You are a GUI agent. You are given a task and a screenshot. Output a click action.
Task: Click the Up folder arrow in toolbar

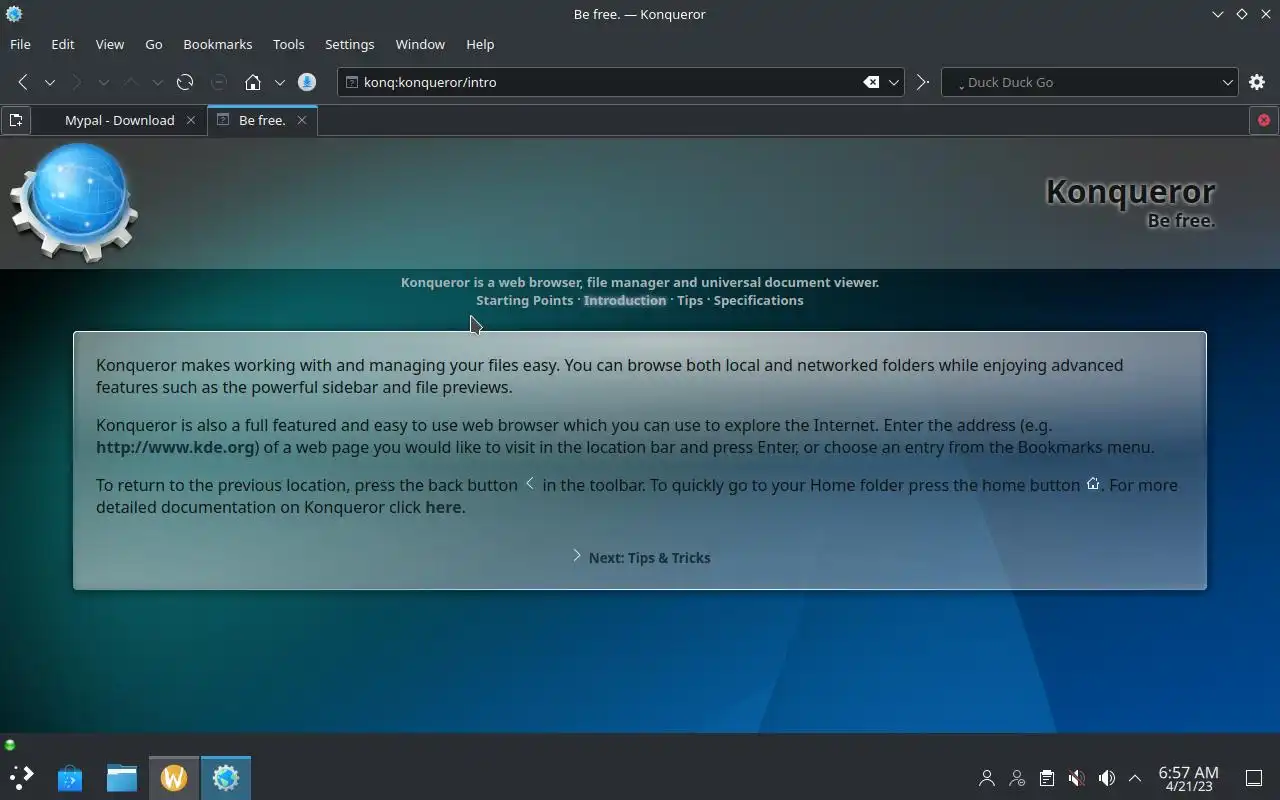[131, 82]
